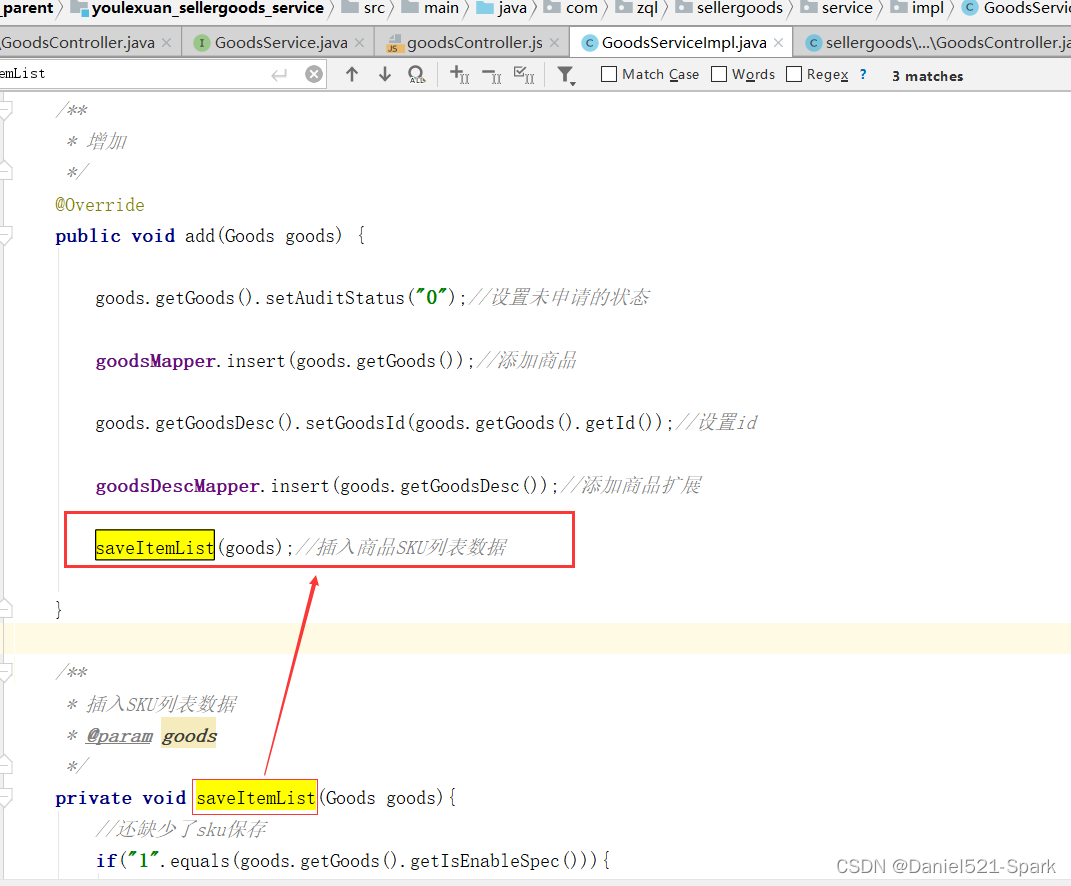The image size is (1071, 886).
Task: Collapse 插入SKU列表数据 javadoc fold
Action: point(5,672)
